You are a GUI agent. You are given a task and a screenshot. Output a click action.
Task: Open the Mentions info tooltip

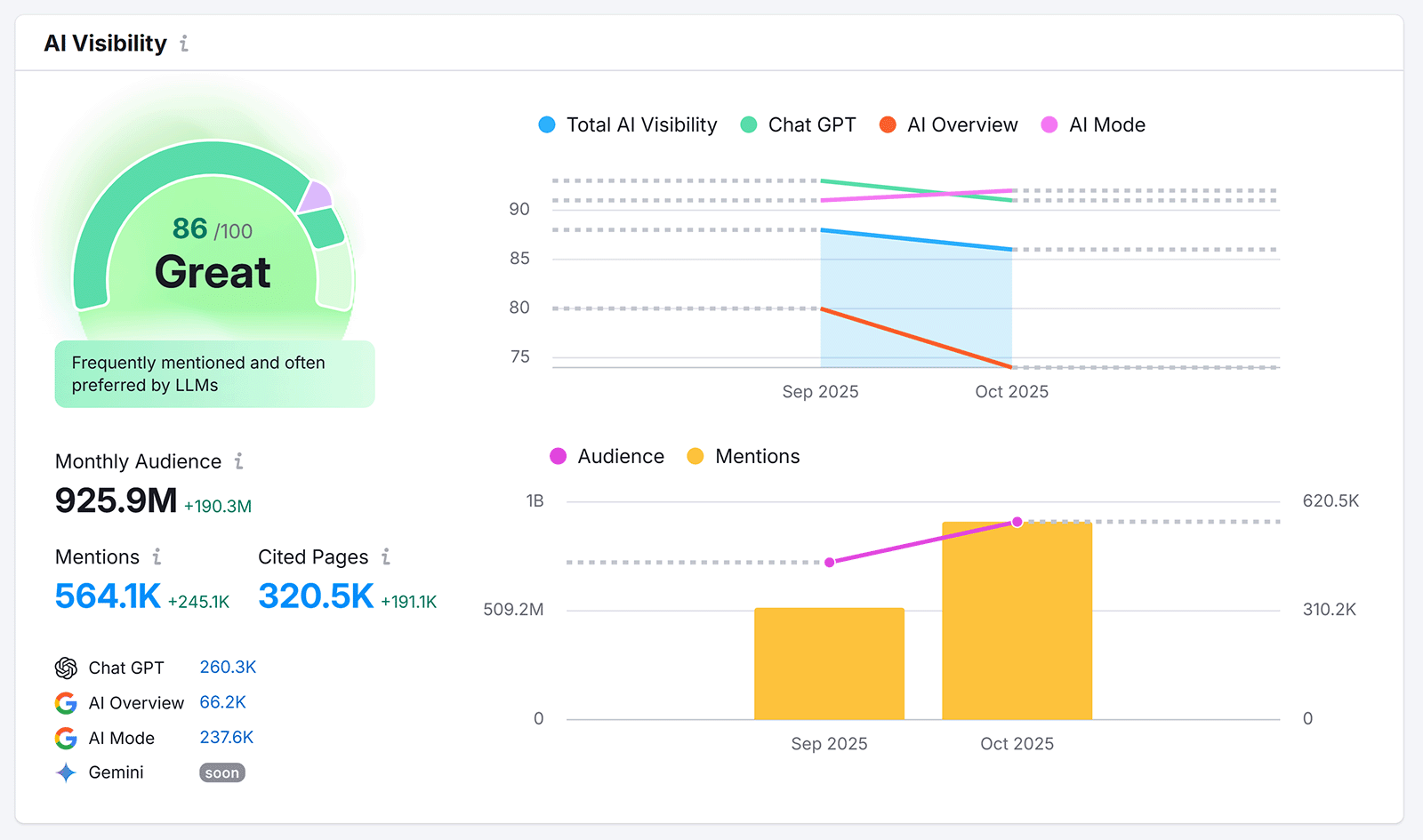[x=157, y=557]
